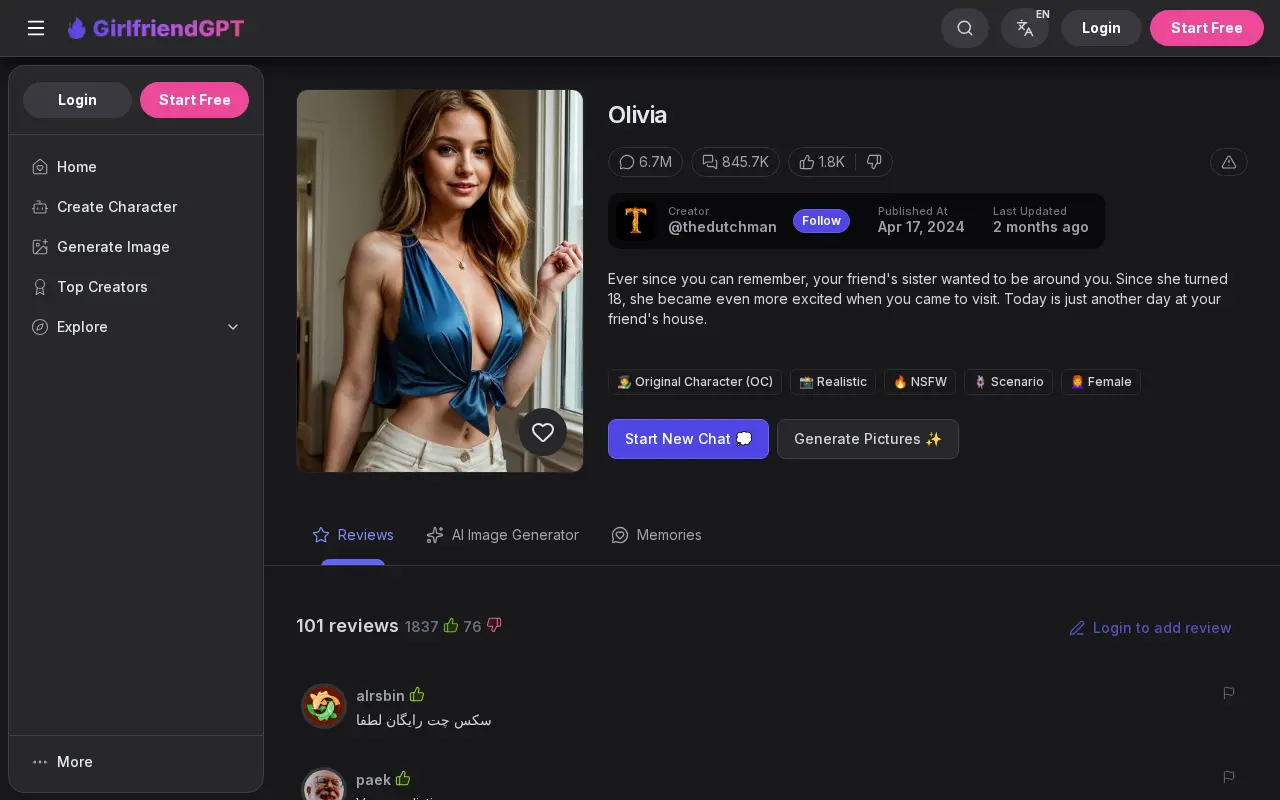The image size is (1280, 800).
Task: Select the Scenario tag
Action: pos(1008,382)
